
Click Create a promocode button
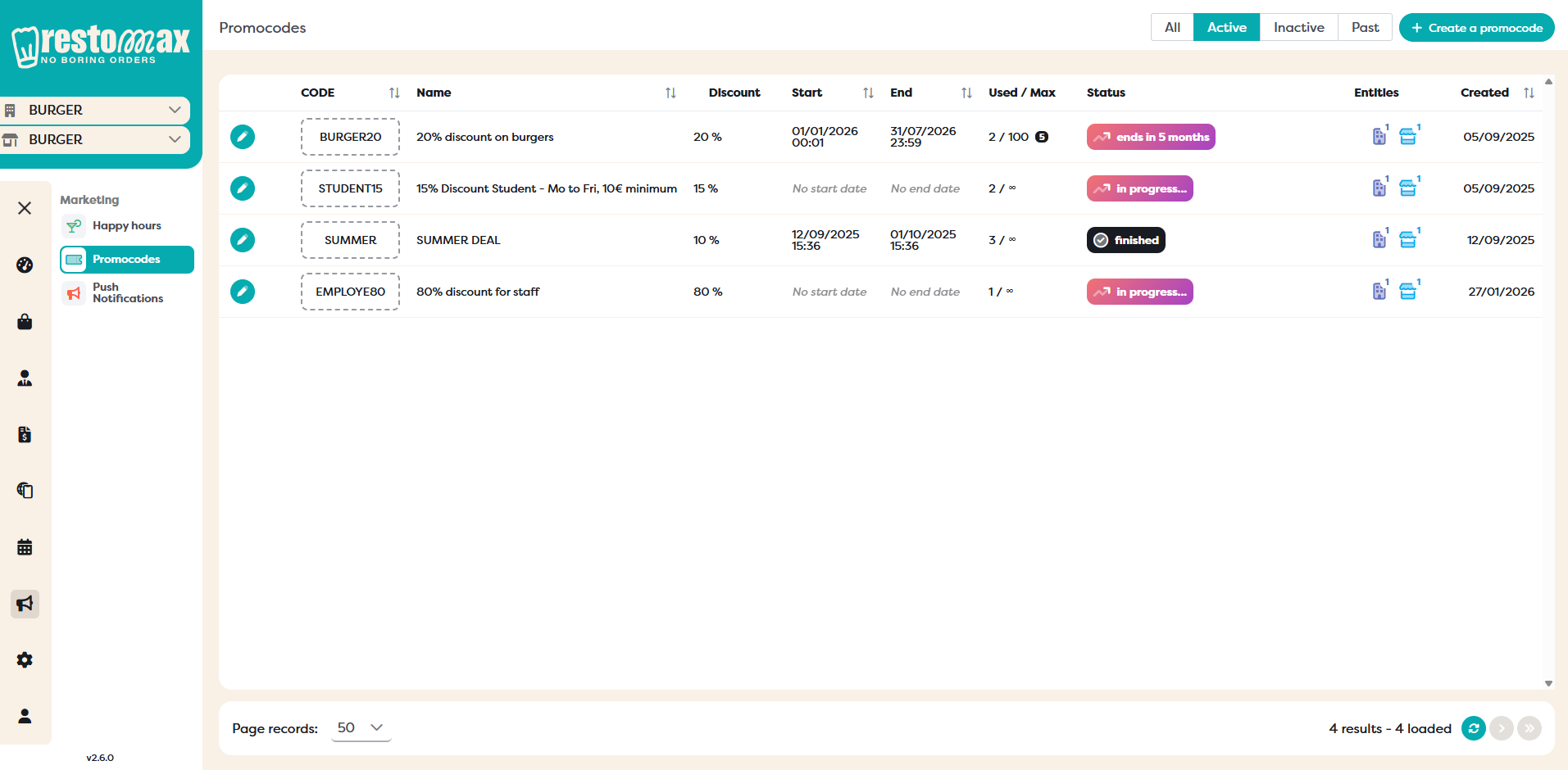[x=1476, y=27]
